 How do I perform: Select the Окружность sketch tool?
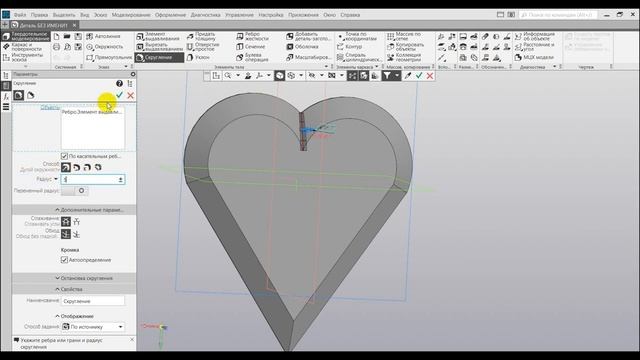coord(105,47)
